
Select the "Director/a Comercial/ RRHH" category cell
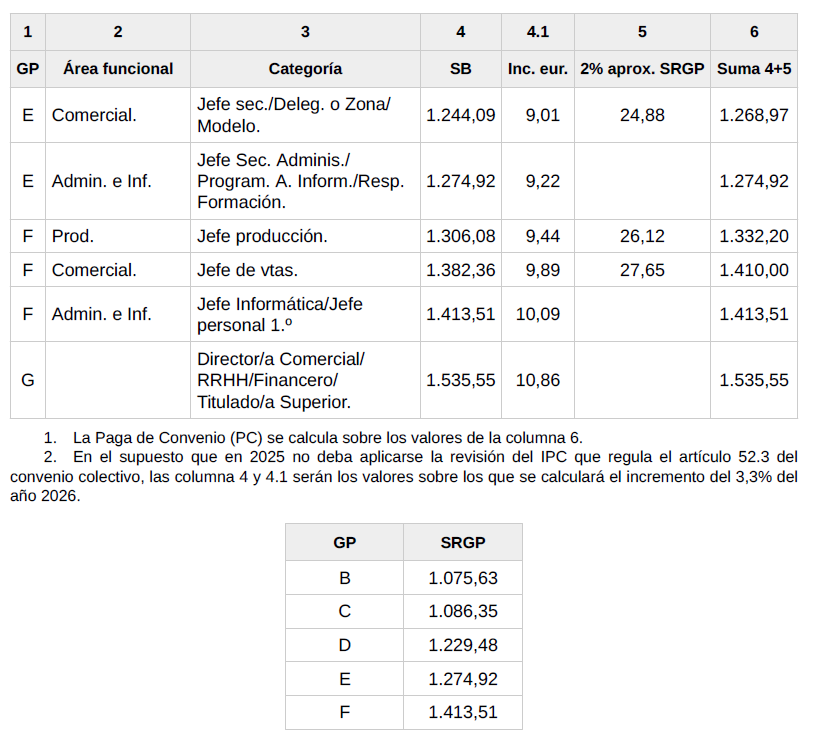click(281, 380)
